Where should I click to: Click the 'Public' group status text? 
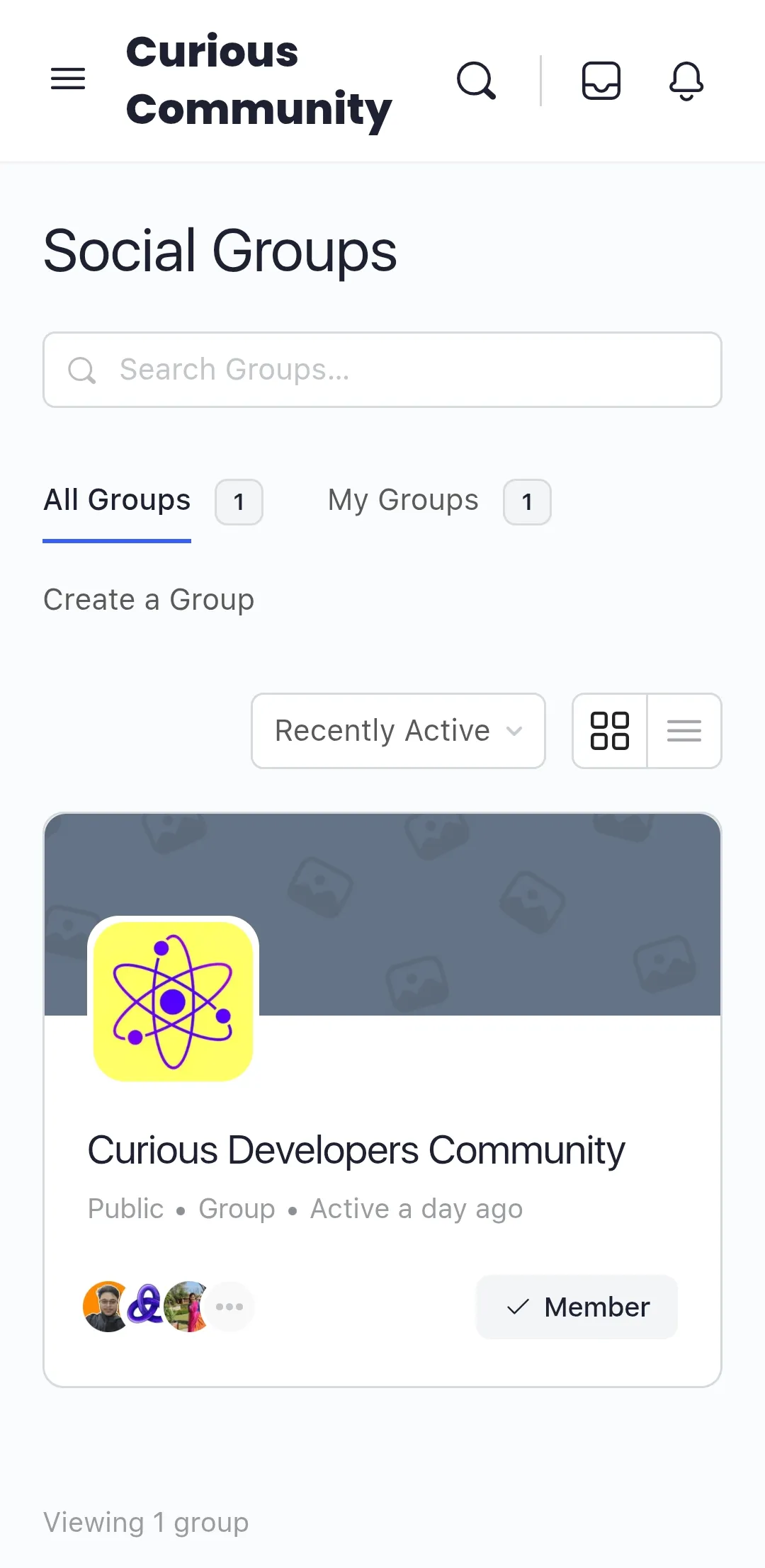tap(125, 1209)
